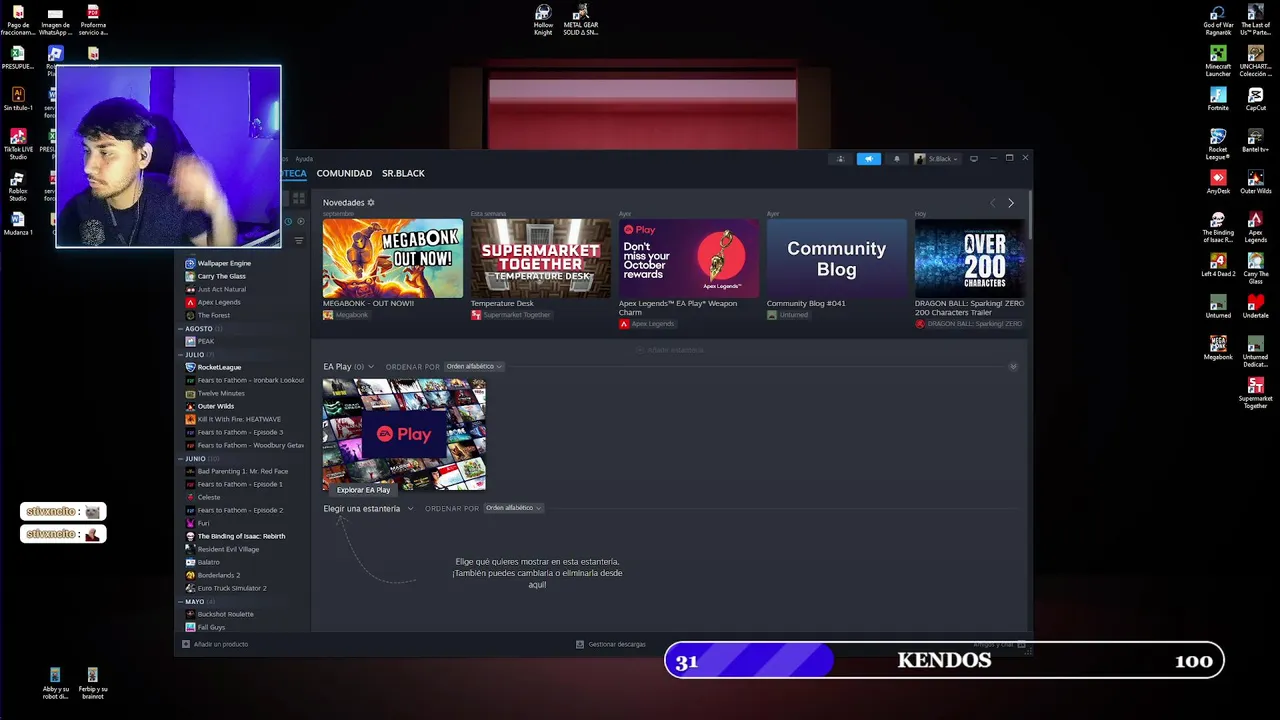Click the blue announcements megaphone button
Screen dimensions: 1280x720
click(869, 159)
